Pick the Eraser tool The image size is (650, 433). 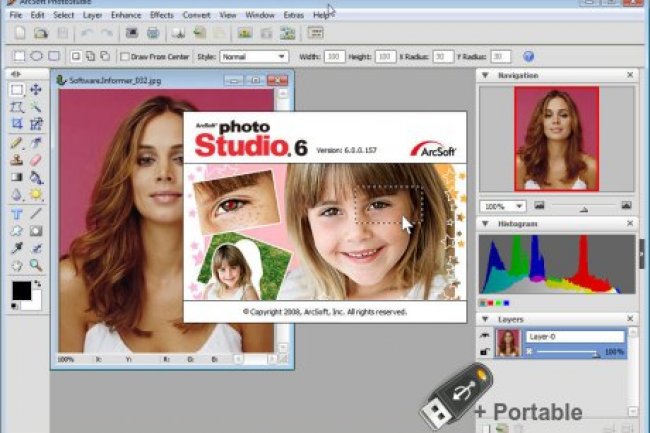36,160
